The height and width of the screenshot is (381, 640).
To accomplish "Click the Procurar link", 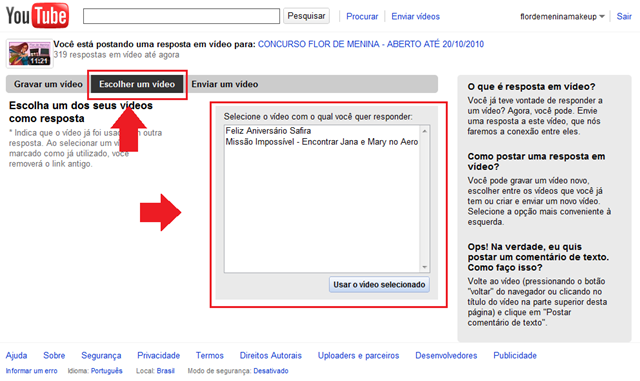I will point(362,17).
